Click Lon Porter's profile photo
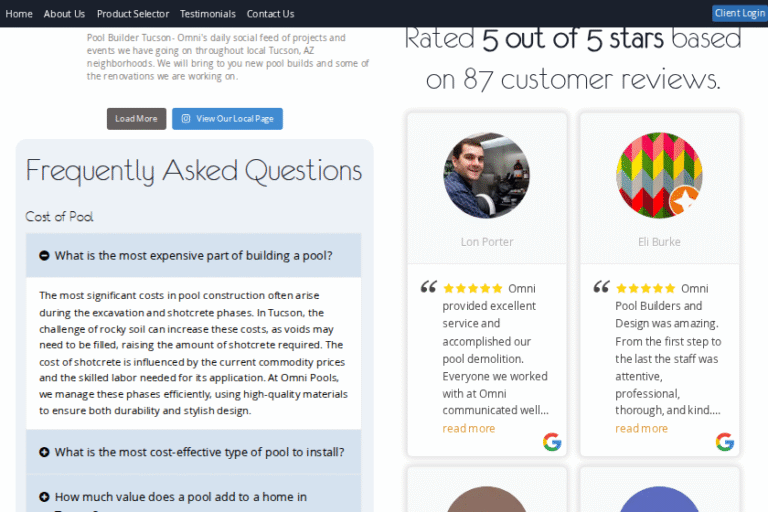Viewport: 768px width, 512px height. 487,176
